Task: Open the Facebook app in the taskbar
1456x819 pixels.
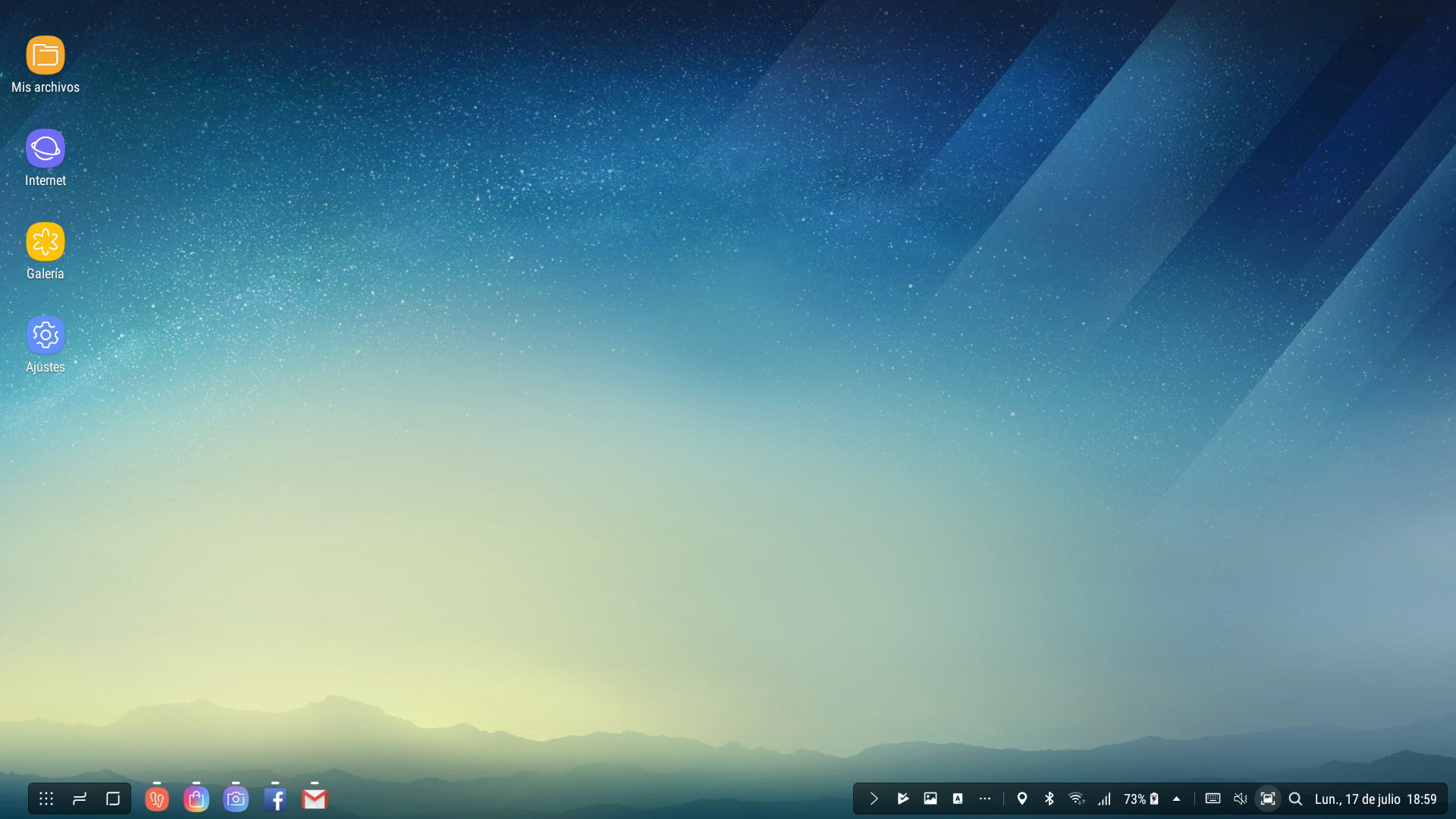Action: (275, 799)
